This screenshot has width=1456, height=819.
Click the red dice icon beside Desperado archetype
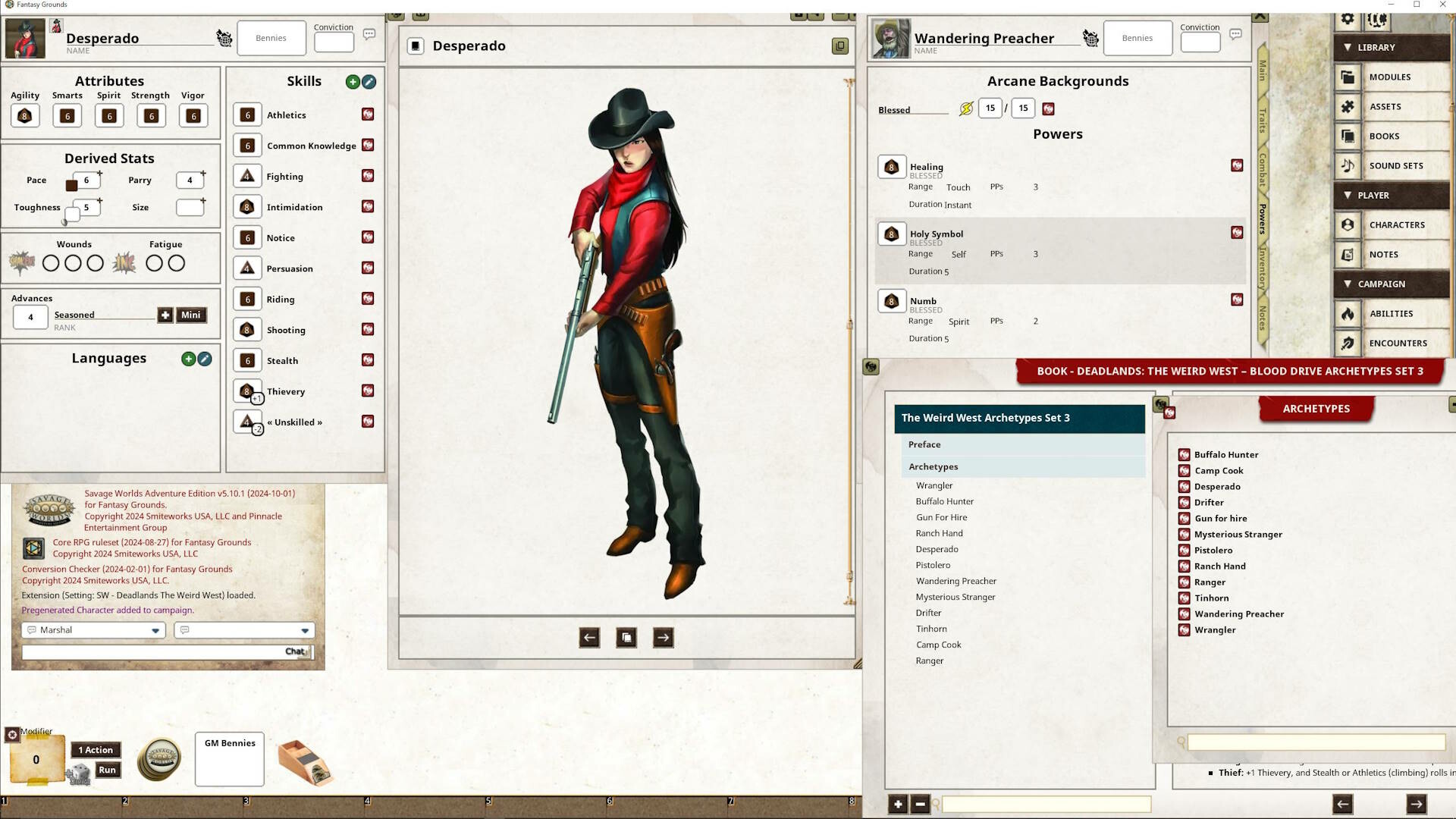(x=1183, y=486)
